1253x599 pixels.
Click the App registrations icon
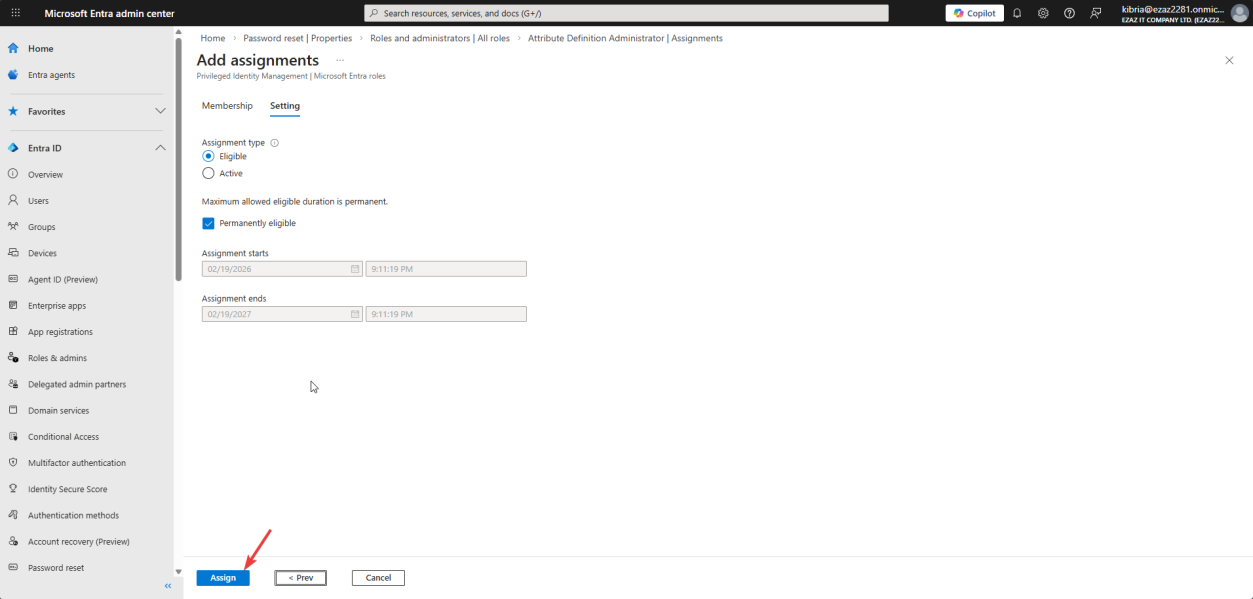(13, 332)
